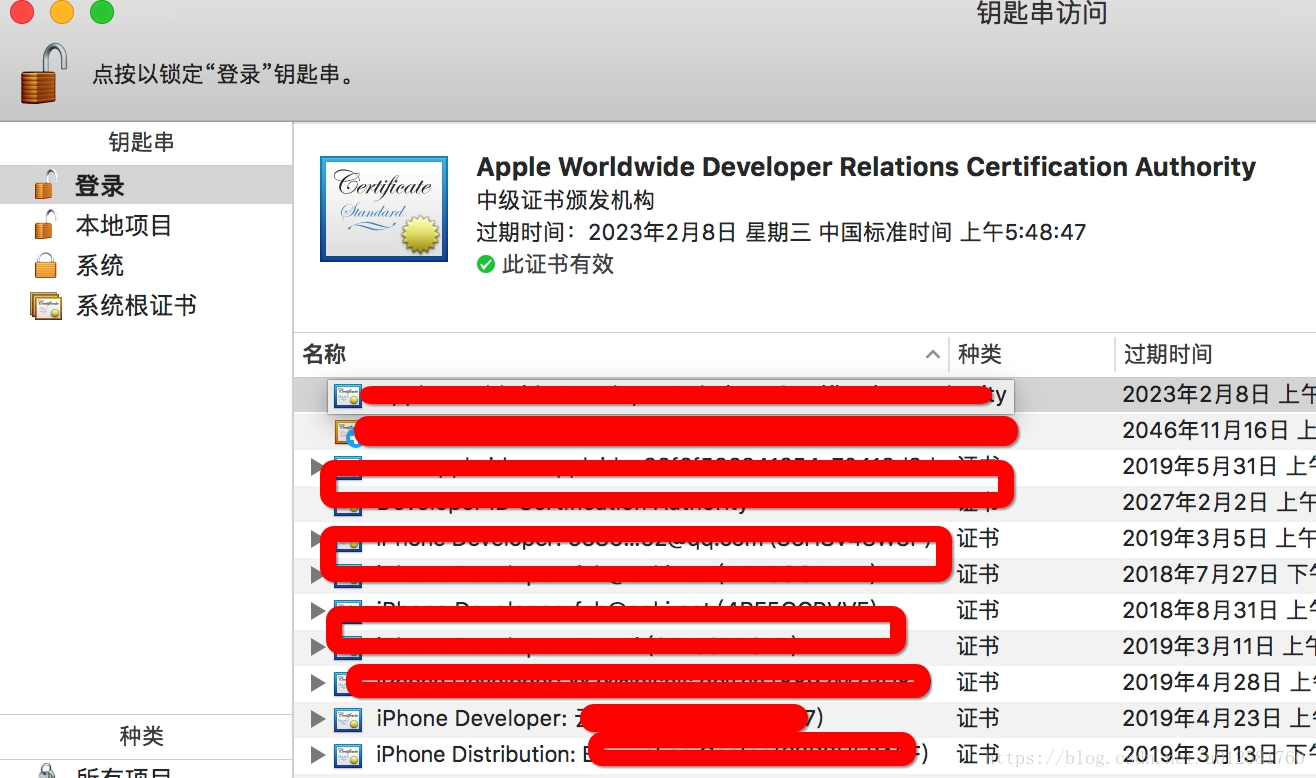Expand the iPhone Distribution certificate row

318,755
